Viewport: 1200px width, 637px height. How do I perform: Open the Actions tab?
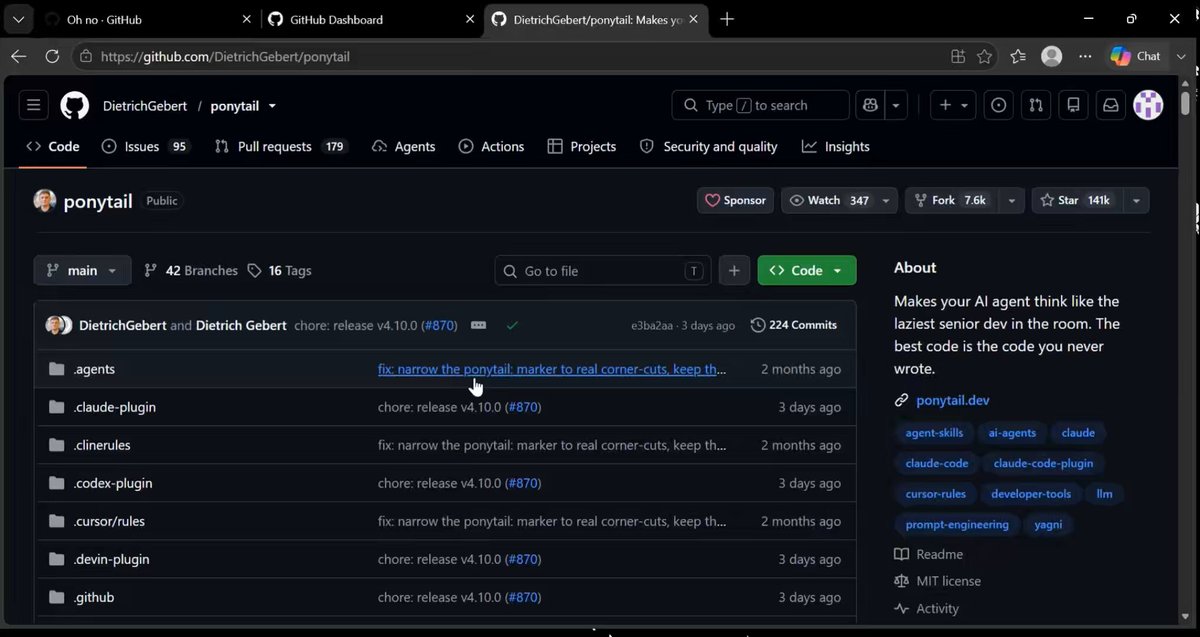(491, 146)
